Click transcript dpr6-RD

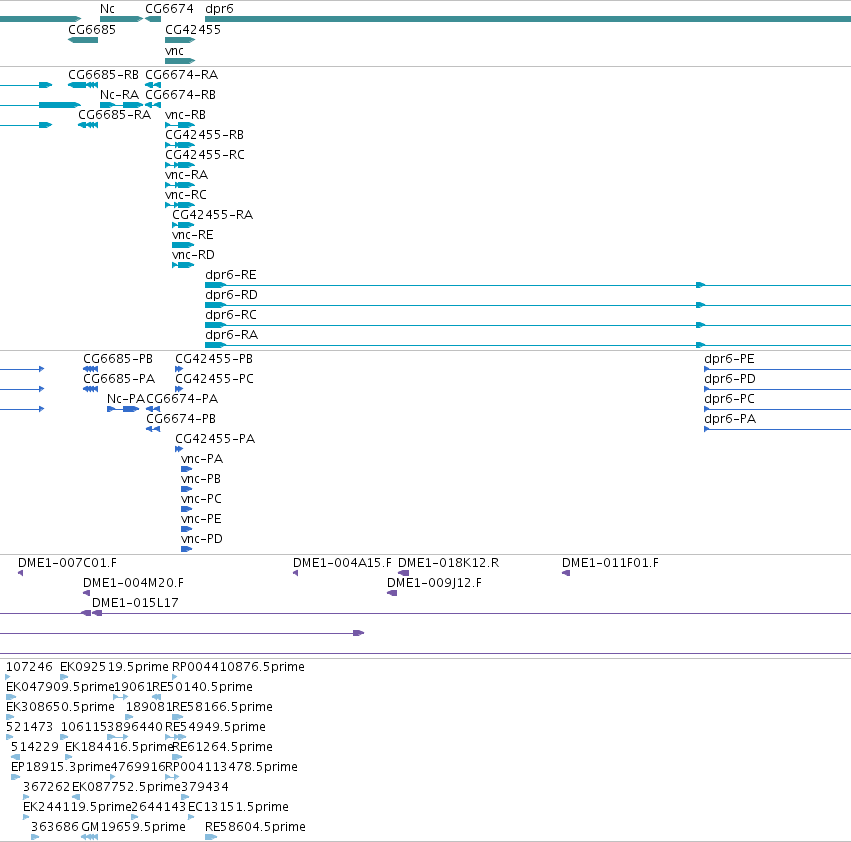tap(231, 295)
